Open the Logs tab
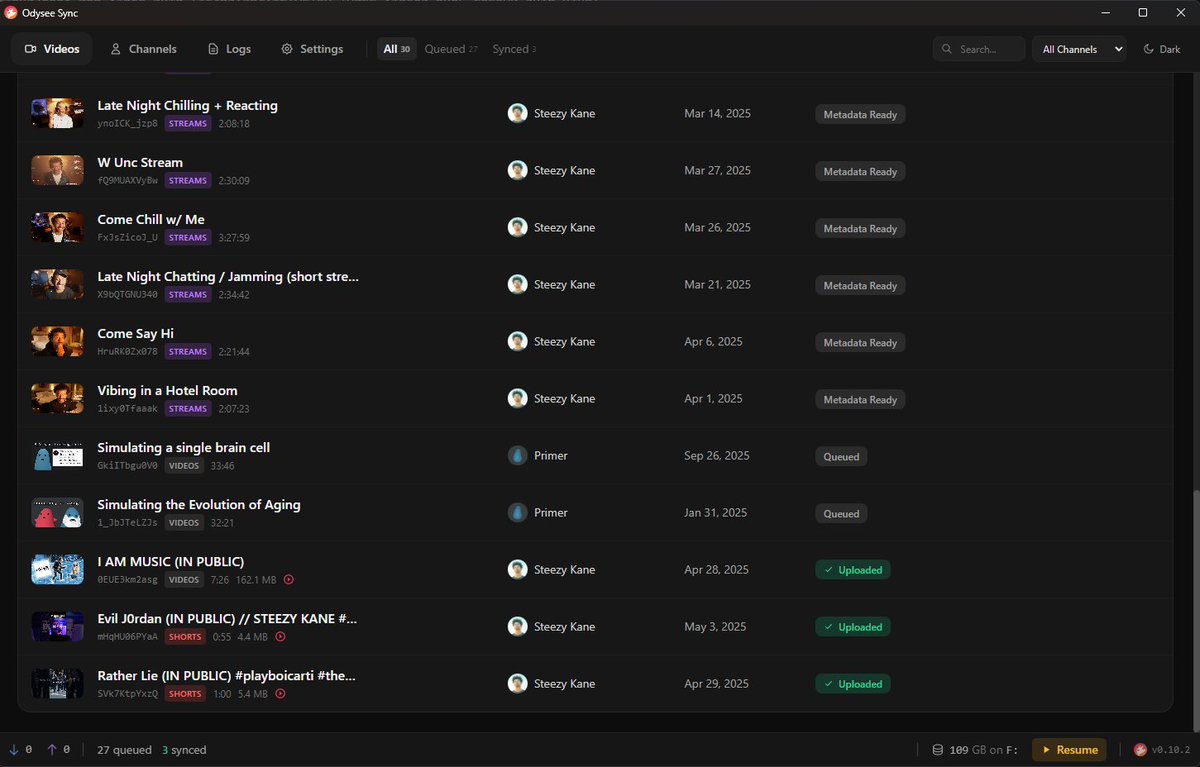The width and height of the screenshot is (1200, 767). click(x=229, y=49)
